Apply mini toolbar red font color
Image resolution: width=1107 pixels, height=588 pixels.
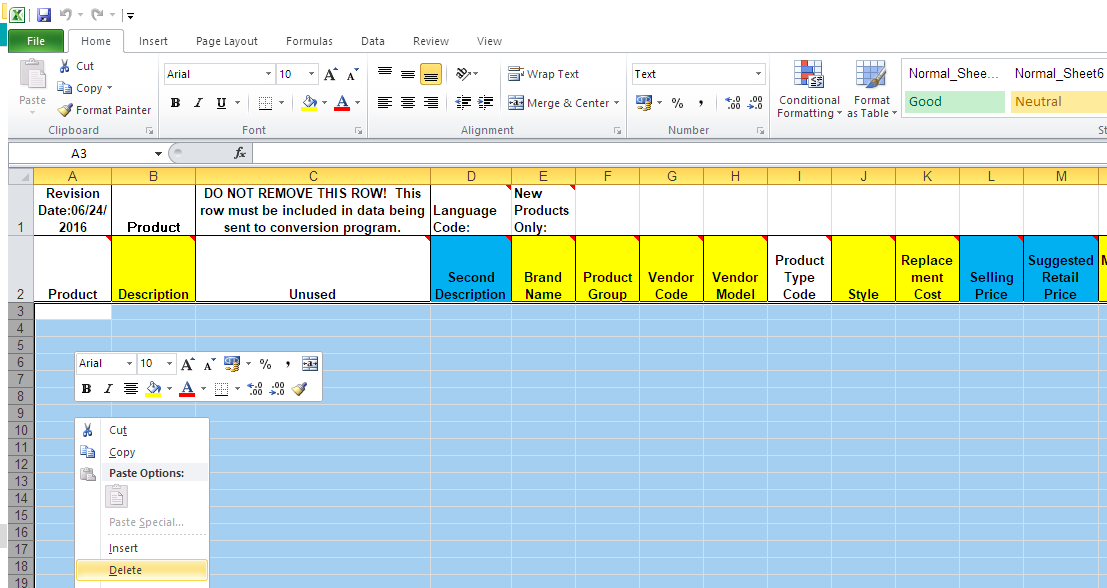pyautogui.click(x=187, y=388)
